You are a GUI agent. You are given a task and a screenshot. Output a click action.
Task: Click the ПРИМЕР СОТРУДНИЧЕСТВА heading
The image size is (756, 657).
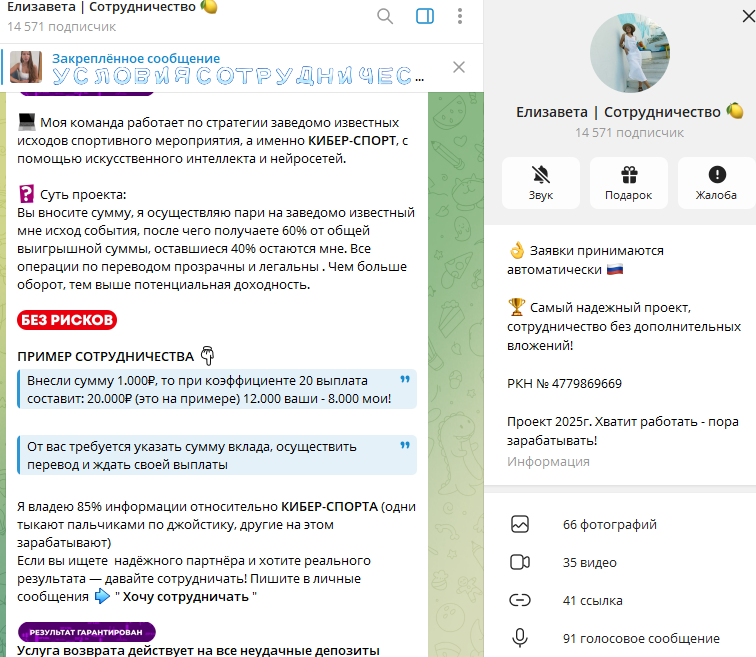[x=106, y=357]
